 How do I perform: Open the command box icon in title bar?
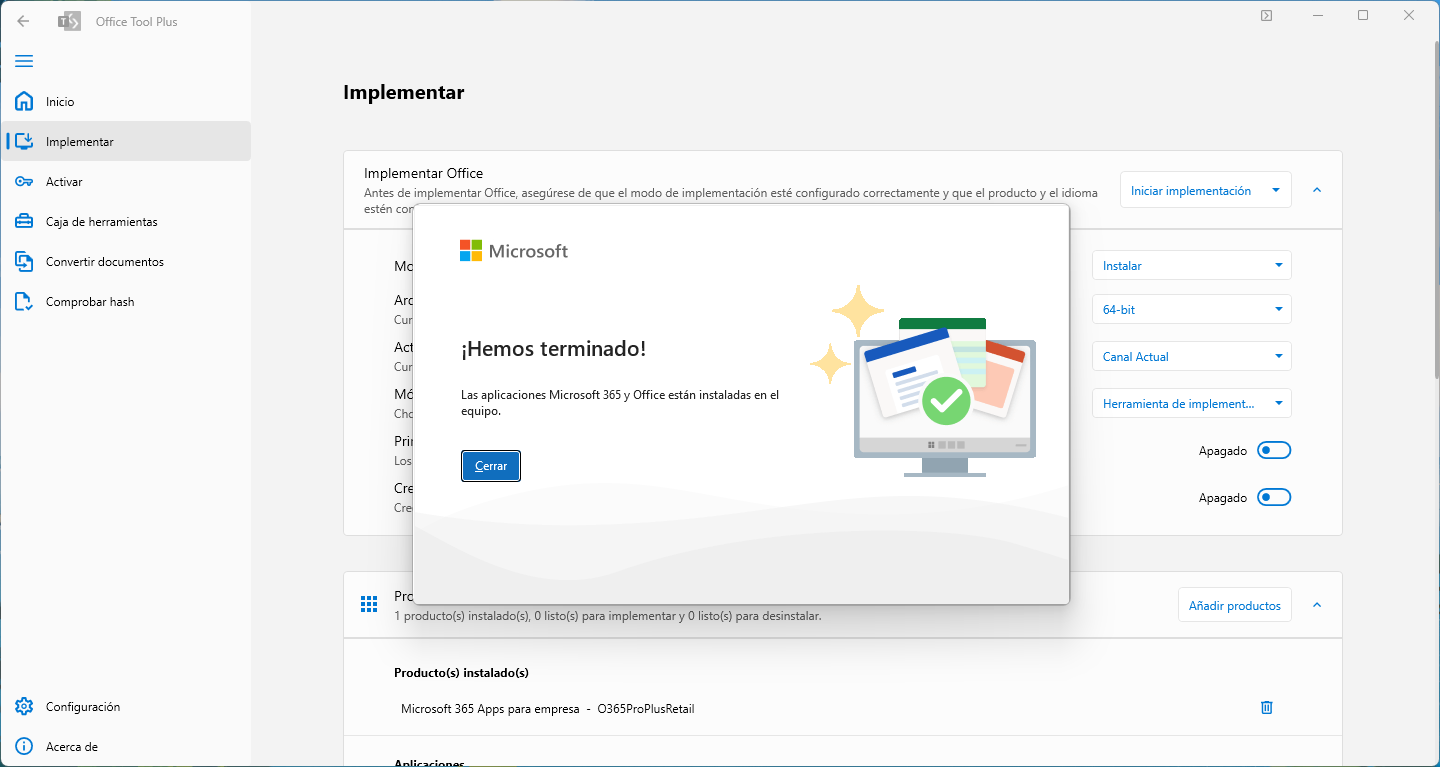1266,15
